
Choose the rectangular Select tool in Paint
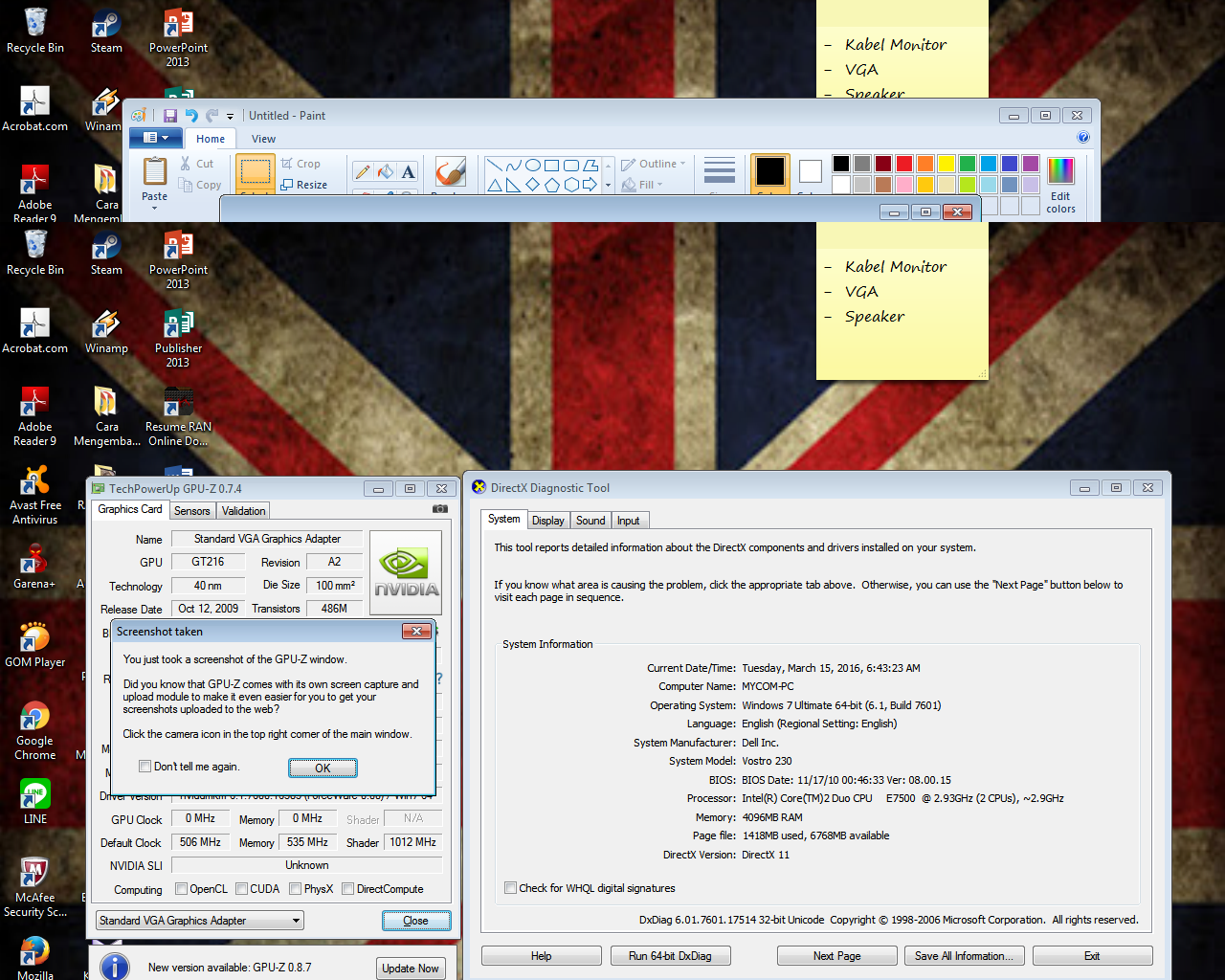tap(255, 172)
